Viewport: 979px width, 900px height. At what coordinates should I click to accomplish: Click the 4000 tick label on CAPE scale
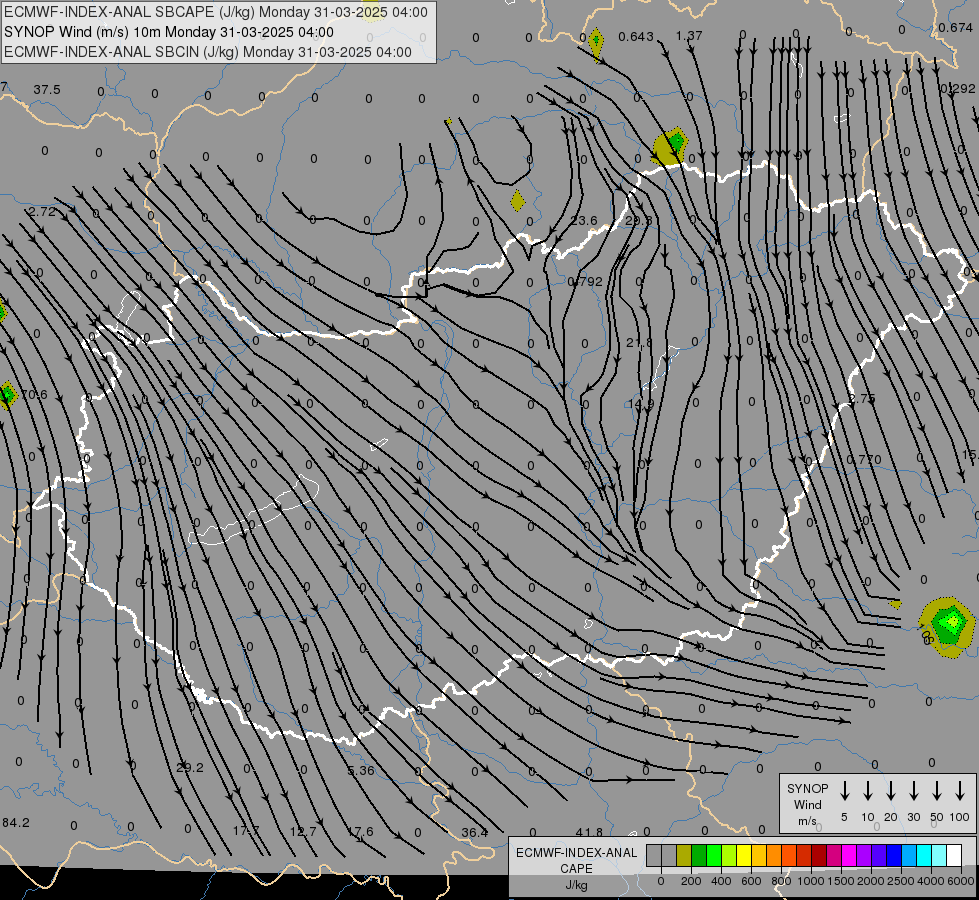click(930, 881)
